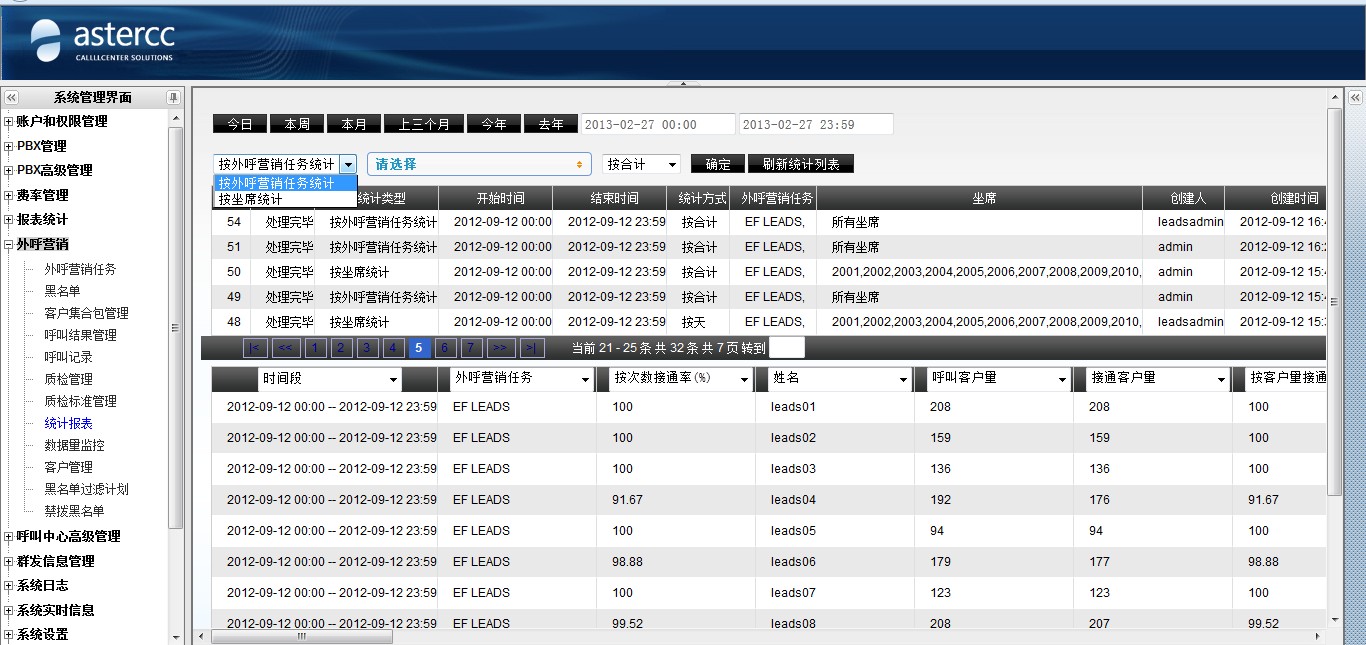Collapse the left sidebar with double-arrow icon
This screenshot has width=1366, height=645.
coord(11,97)
